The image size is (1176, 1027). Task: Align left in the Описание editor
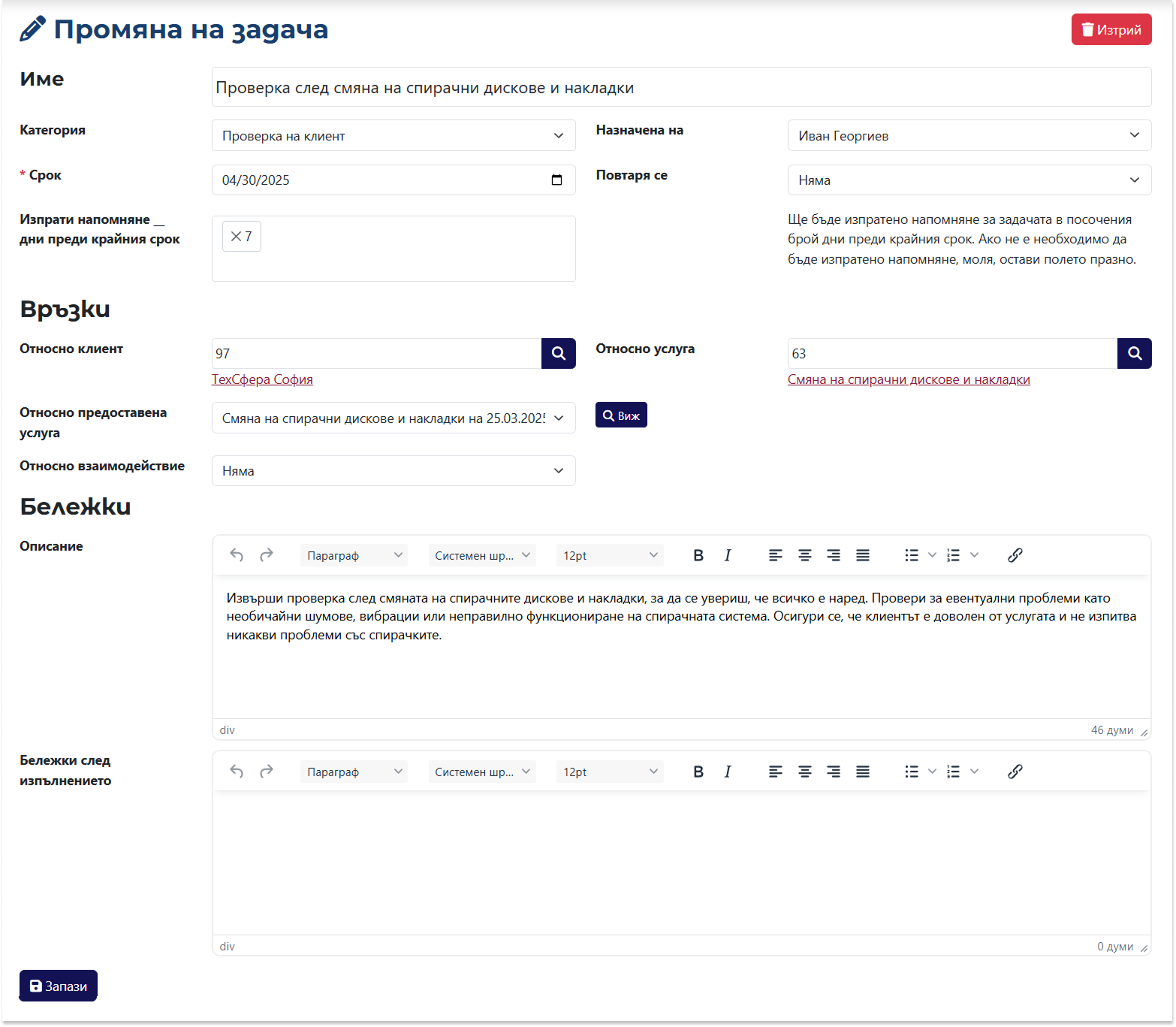pos(776,555)
